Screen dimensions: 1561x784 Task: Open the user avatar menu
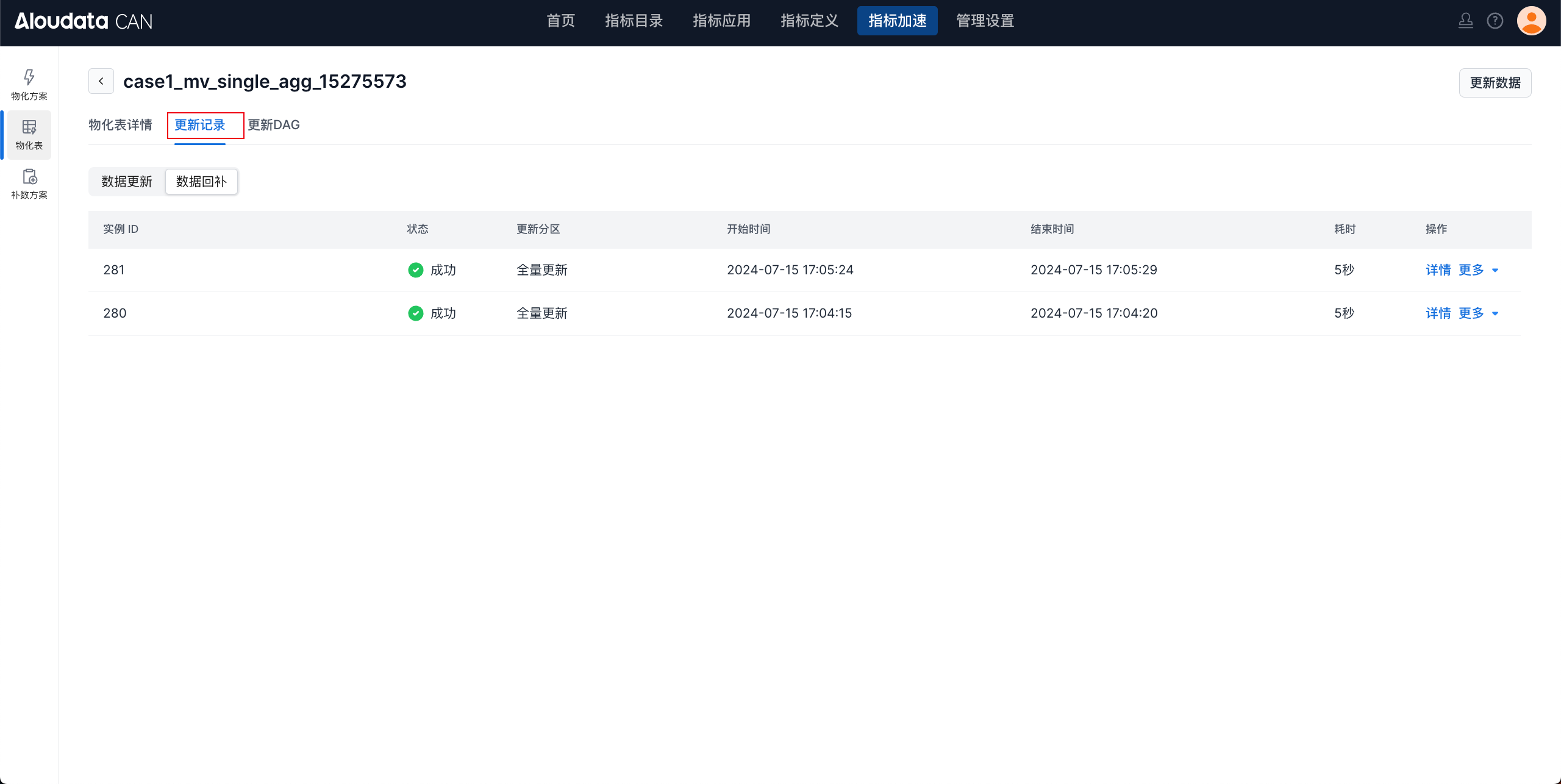pos(1531,21)
